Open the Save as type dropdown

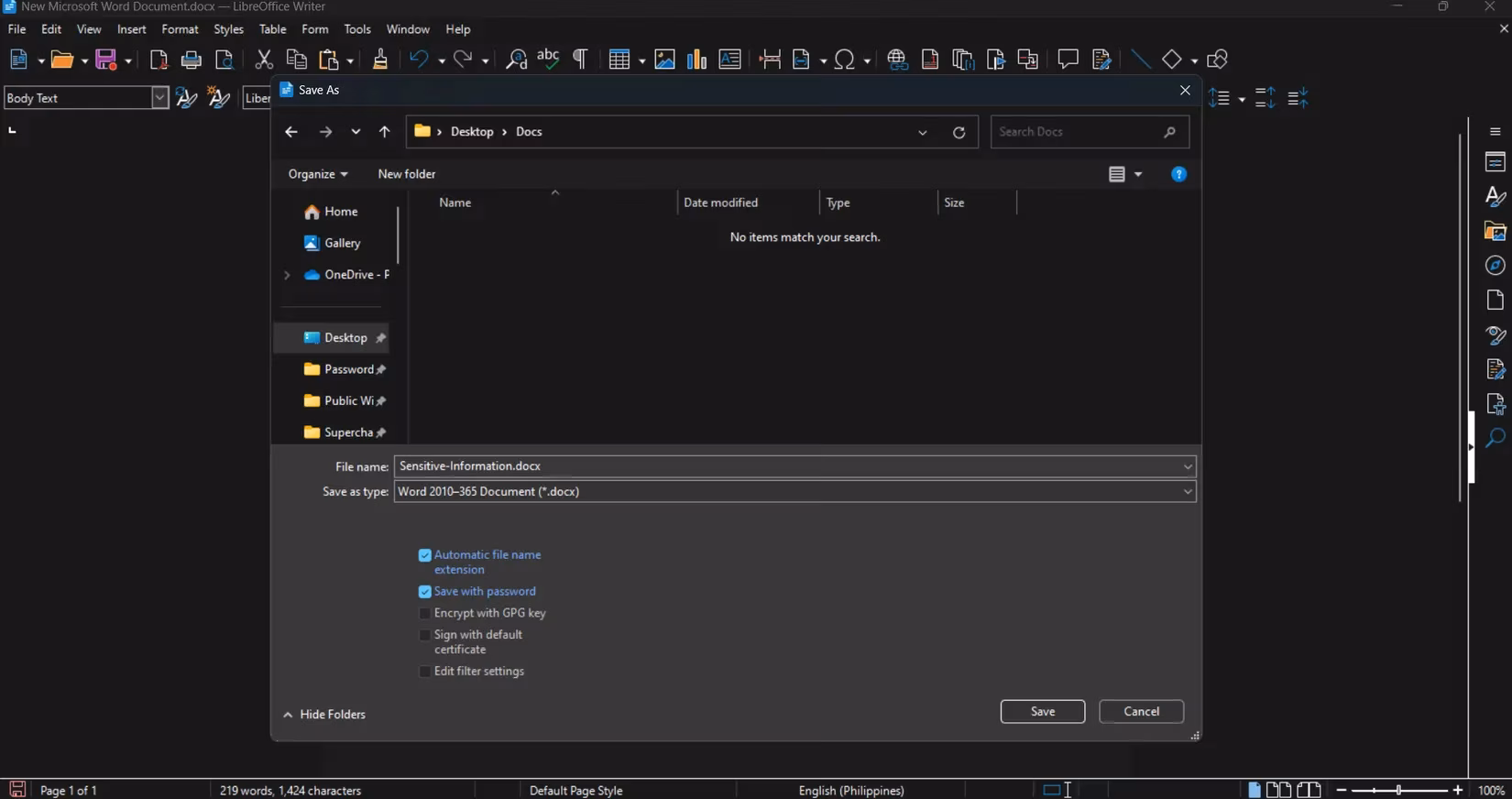794,492
